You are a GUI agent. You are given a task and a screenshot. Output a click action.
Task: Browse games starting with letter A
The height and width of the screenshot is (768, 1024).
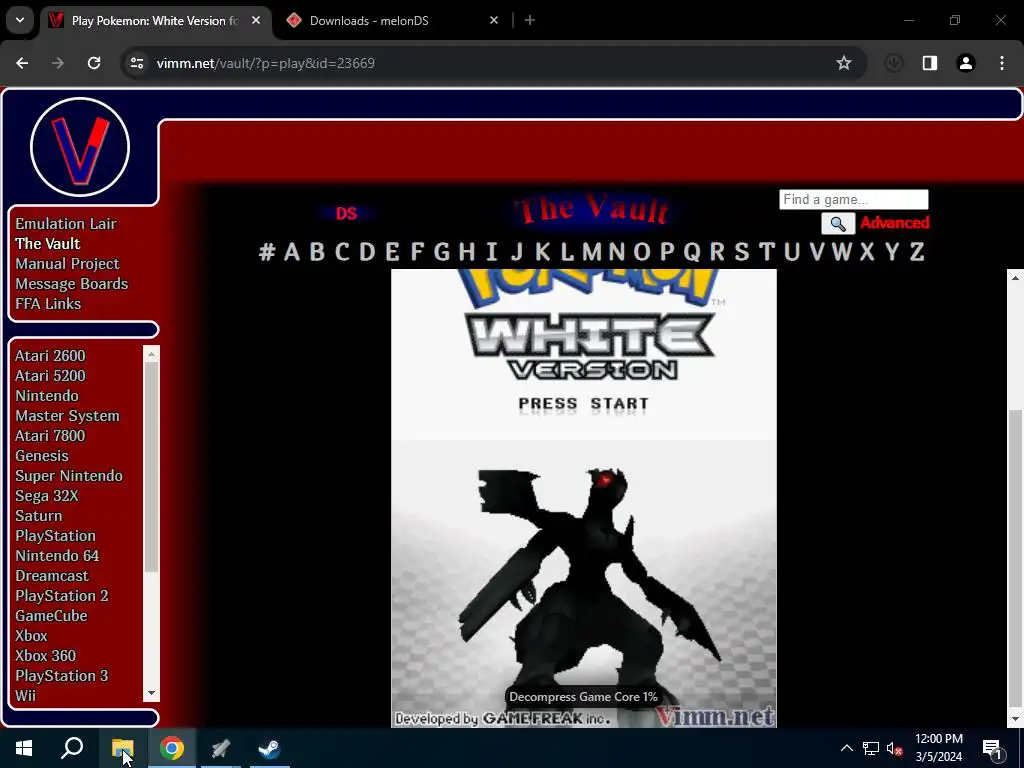pyautogui.click(x=292, y=251)
